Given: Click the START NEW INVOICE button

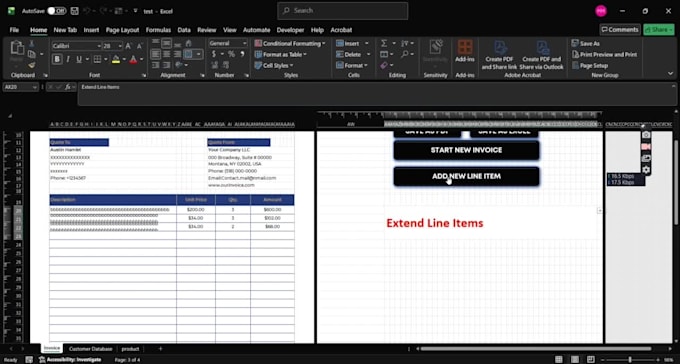Looking at the screenshot, I should pos(467,150).
